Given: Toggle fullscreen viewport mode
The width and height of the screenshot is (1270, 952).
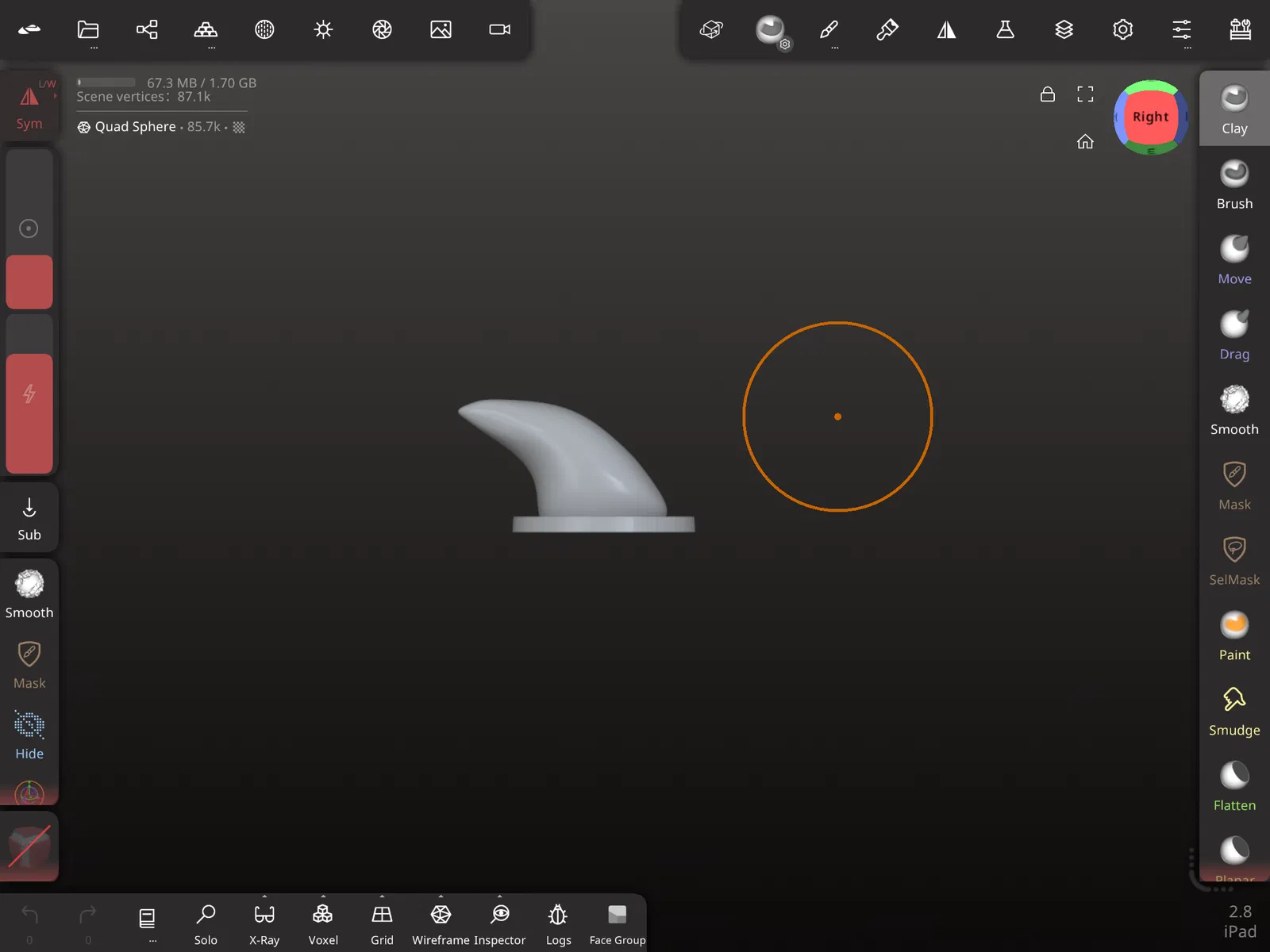Looking at the screenshot, I should pos(1085,94).
